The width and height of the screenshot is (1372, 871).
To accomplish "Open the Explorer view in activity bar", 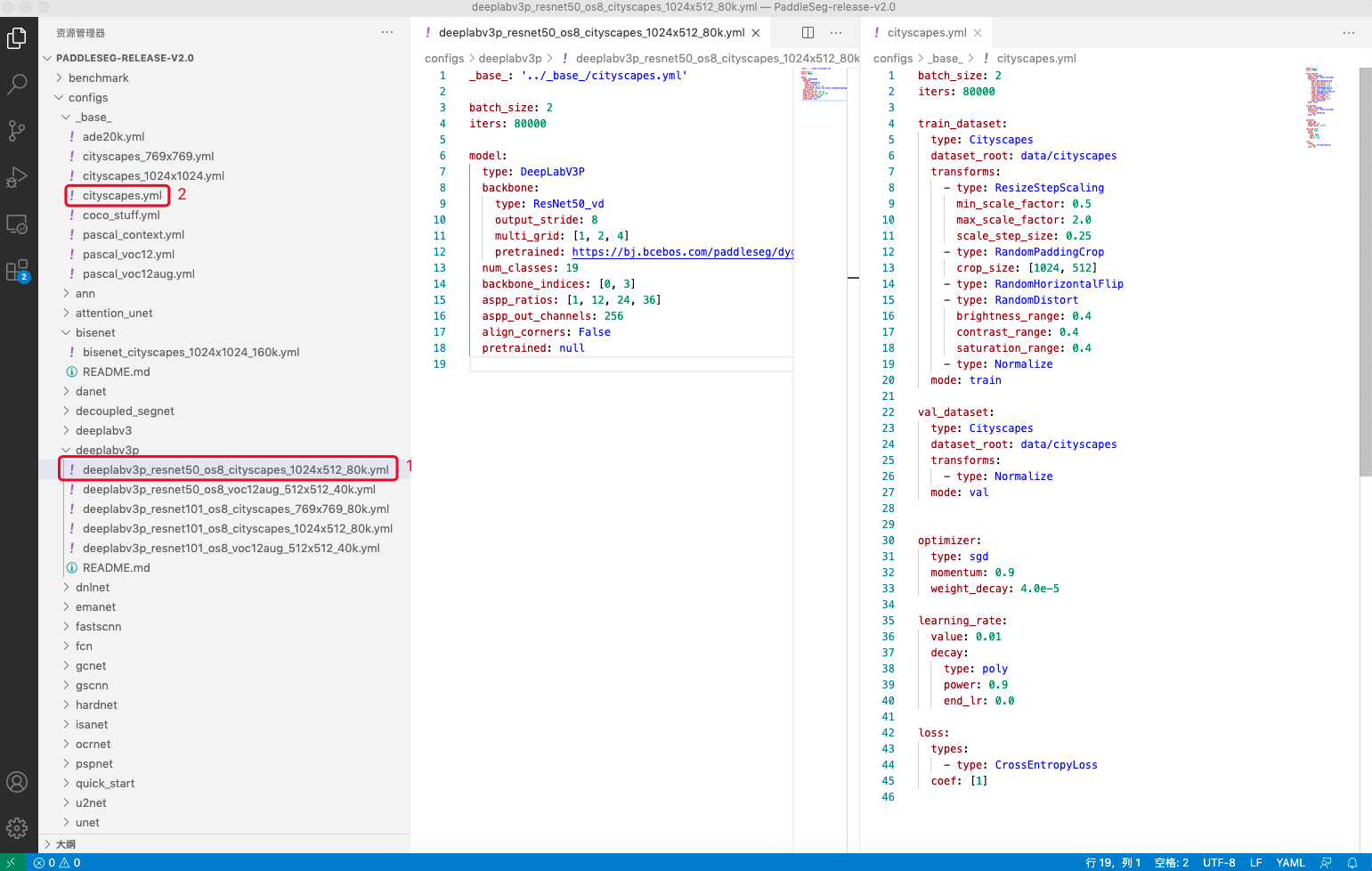I will 17,37.
